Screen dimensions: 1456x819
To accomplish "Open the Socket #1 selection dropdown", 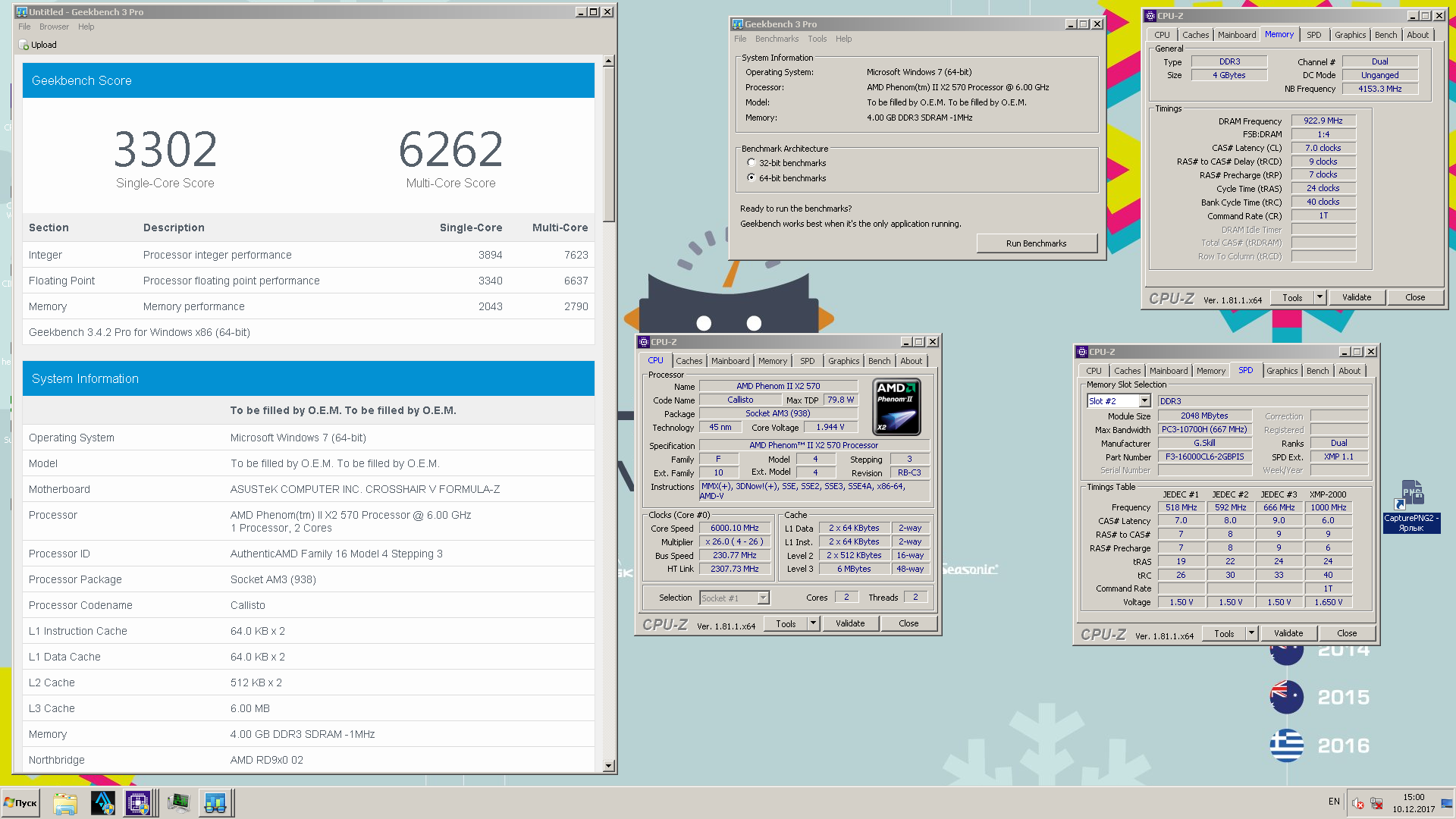I will coord(734,598).
